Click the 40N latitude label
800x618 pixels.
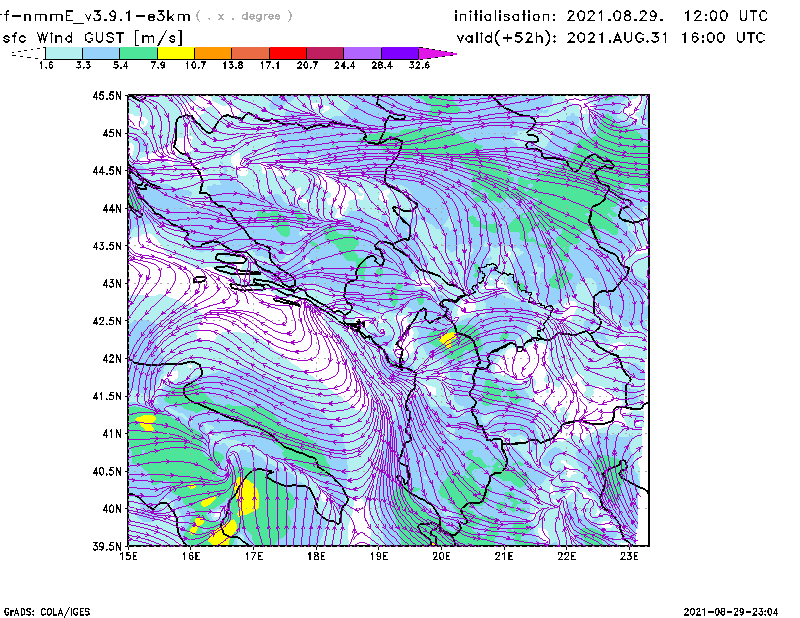pos(112,509)
